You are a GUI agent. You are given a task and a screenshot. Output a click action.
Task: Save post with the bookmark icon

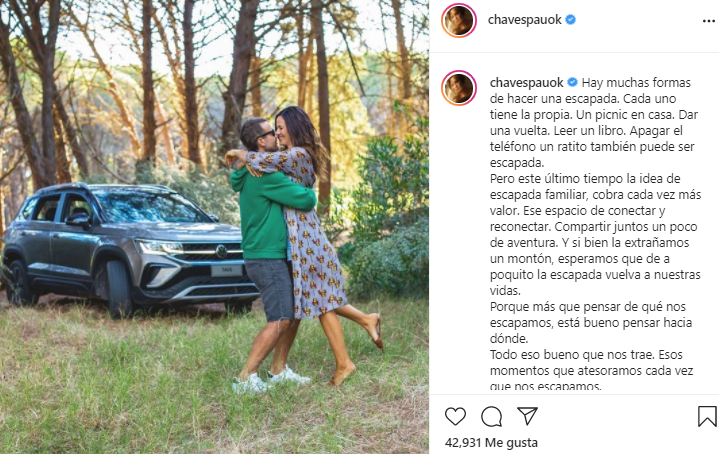[707, 416]
